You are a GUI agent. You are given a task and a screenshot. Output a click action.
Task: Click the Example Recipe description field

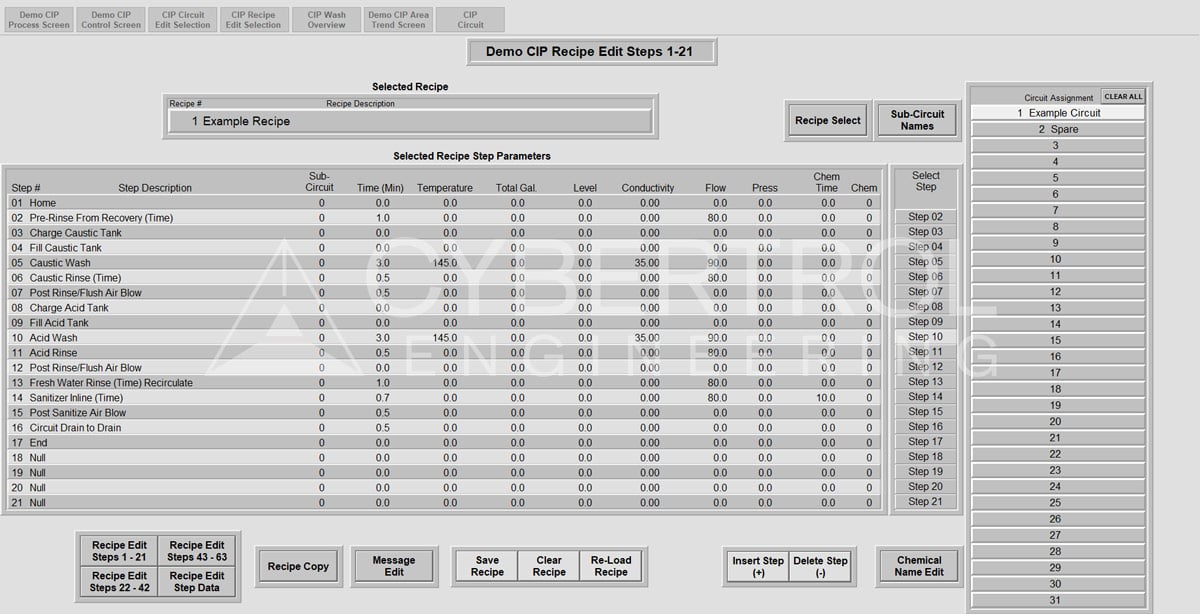410,121
